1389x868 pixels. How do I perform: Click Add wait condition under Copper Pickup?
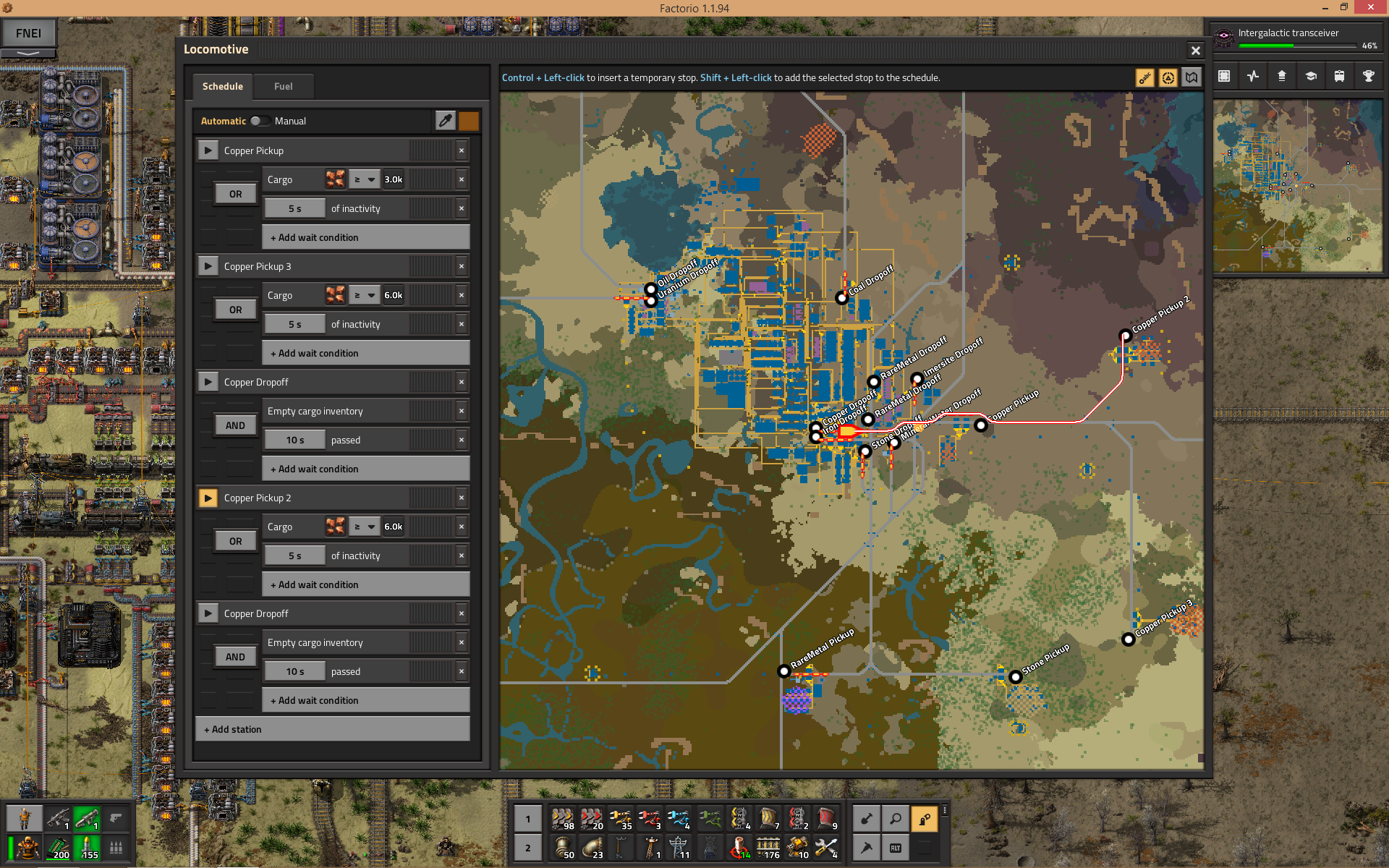point(366,237)
